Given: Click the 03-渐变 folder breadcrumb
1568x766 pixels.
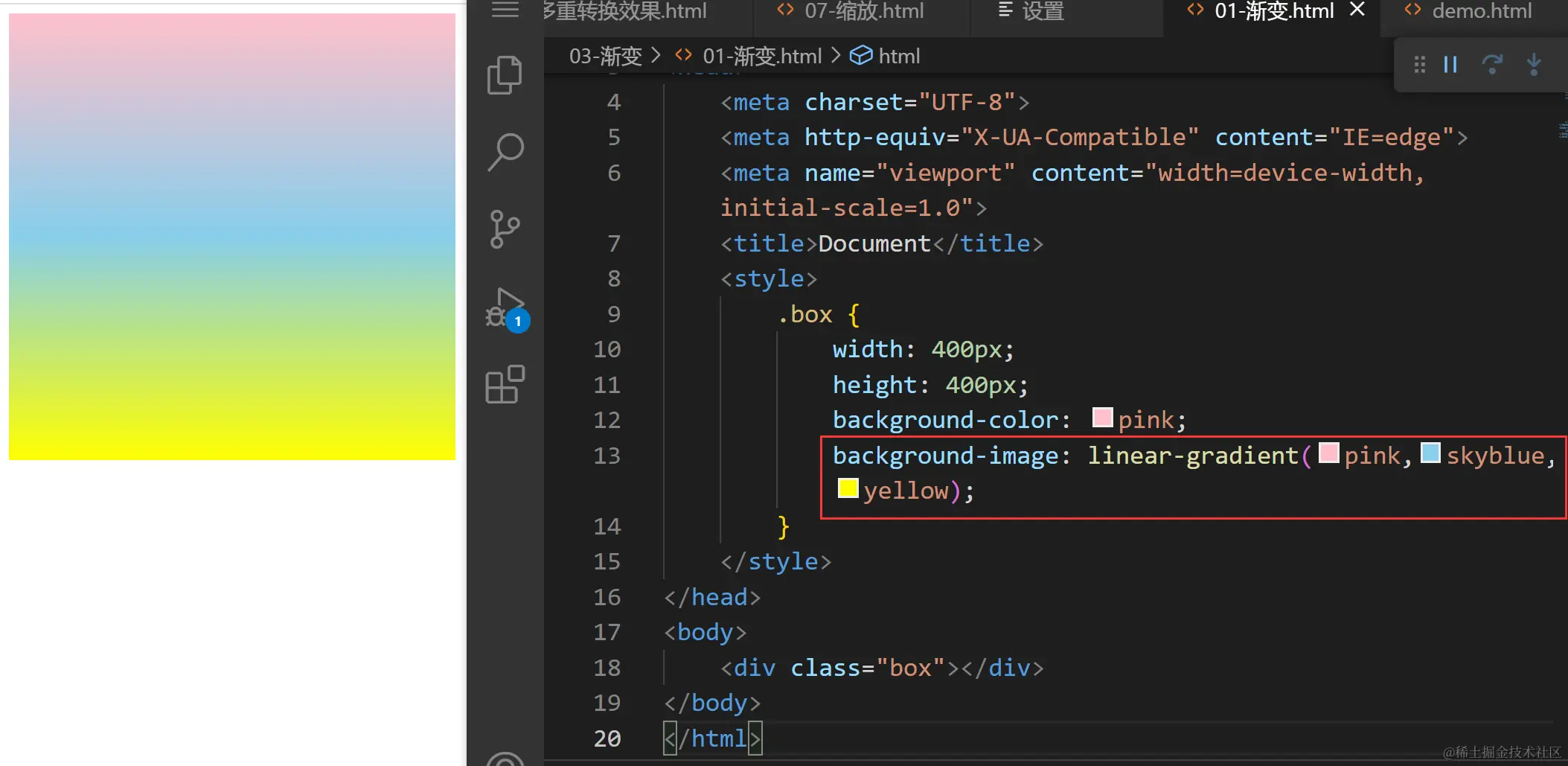Looking at the screenshot, I should point(606,56).
